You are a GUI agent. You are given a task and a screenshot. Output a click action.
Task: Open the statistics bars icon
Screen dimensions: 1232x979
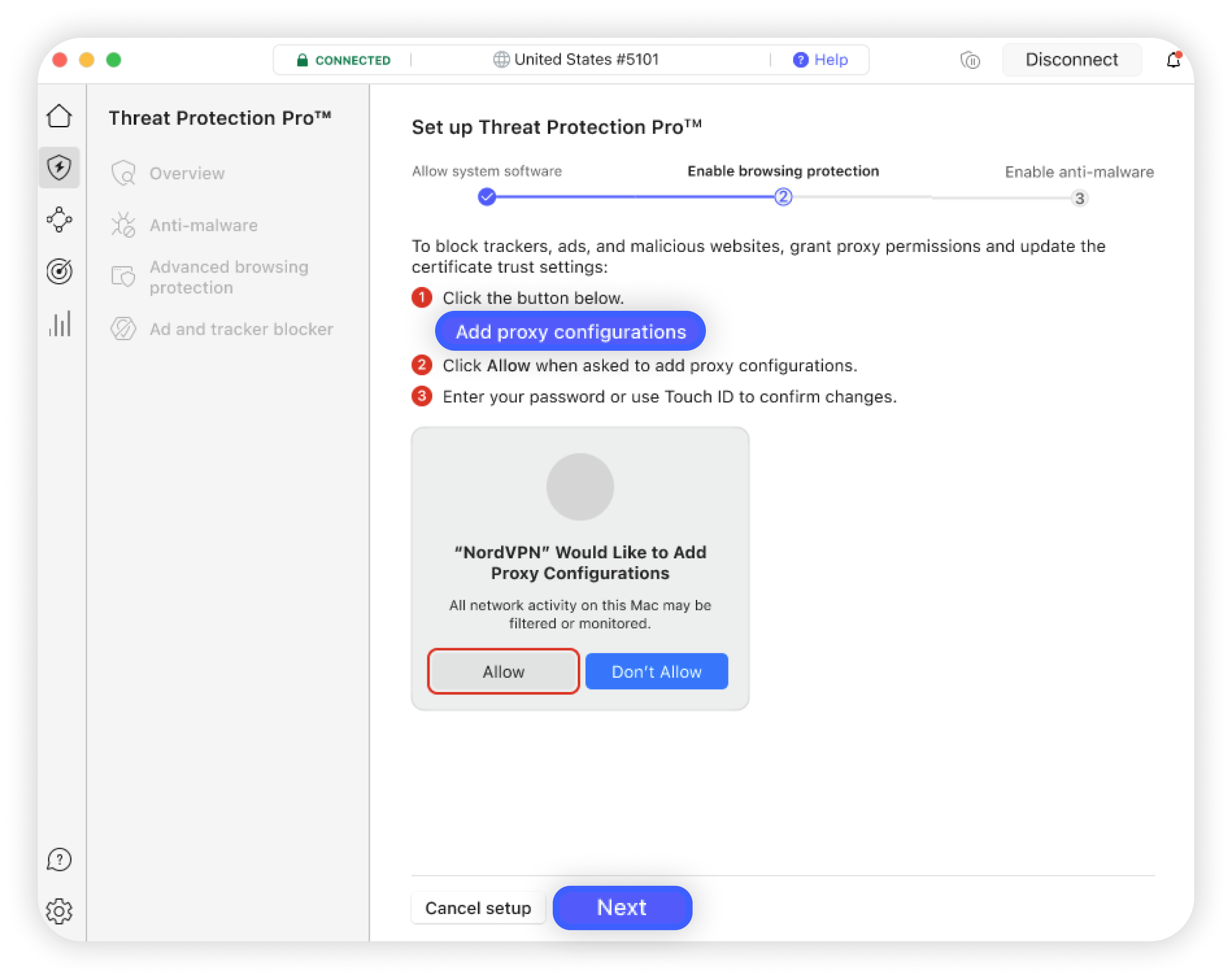point(59,324)
